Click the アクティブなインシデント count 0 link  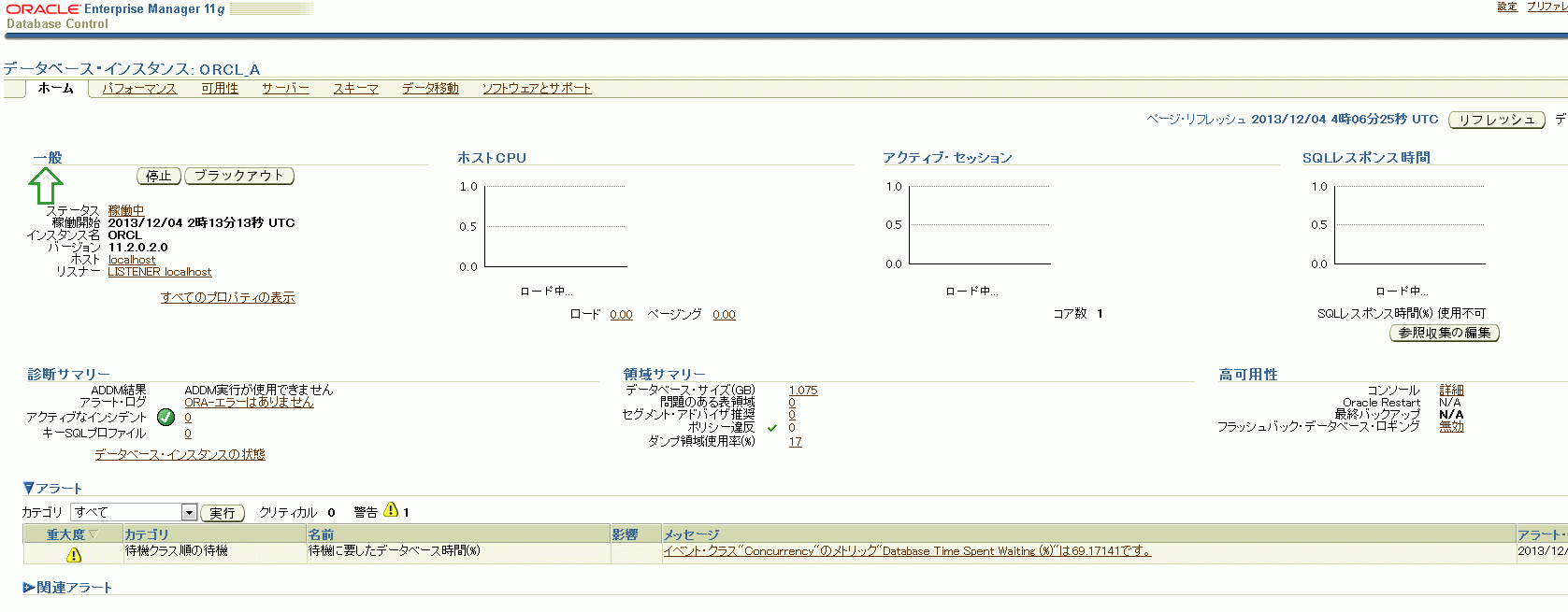tap(188, 418)
